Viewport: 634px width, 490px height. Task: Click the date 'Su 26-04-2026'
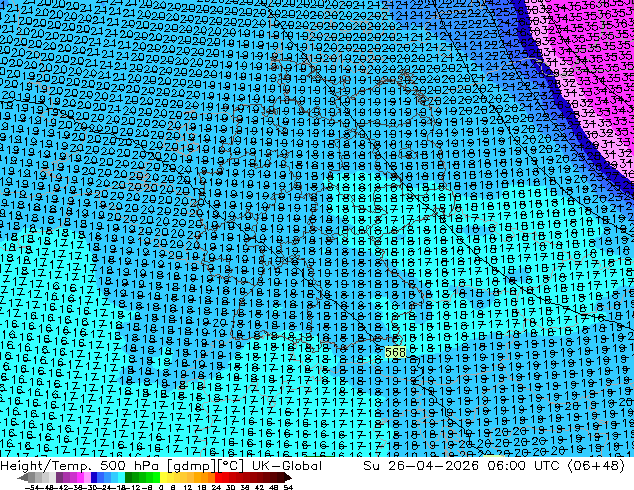[x=423, y=466]
